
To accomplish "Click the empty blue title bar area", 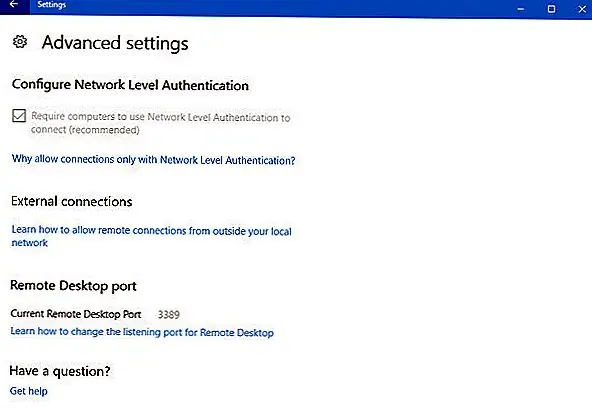I will point(287,8).
